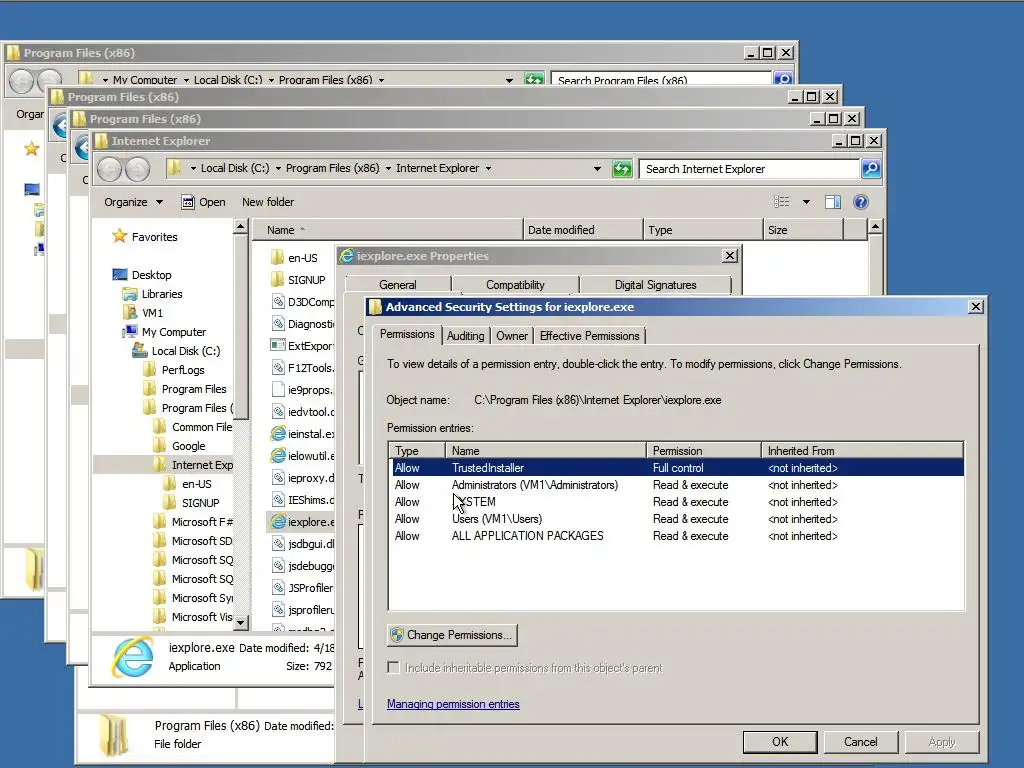Click the blue Help question mark icon
Image resolution: width=1024 pixels, height=768 pixels.
861,202
